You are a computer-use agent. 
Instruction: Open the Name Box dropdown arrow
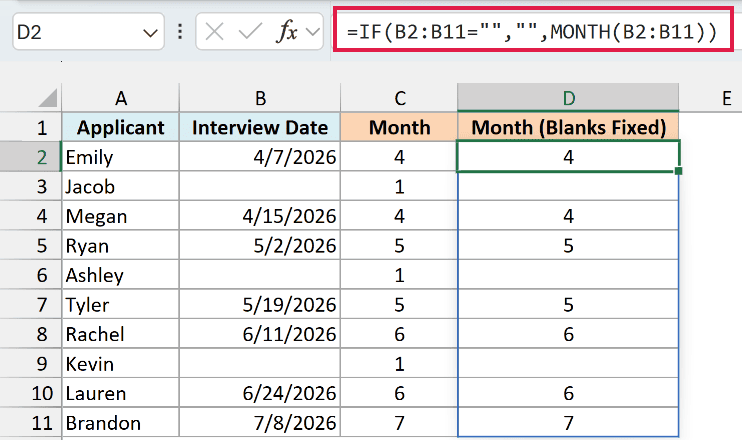click(150, 33)
